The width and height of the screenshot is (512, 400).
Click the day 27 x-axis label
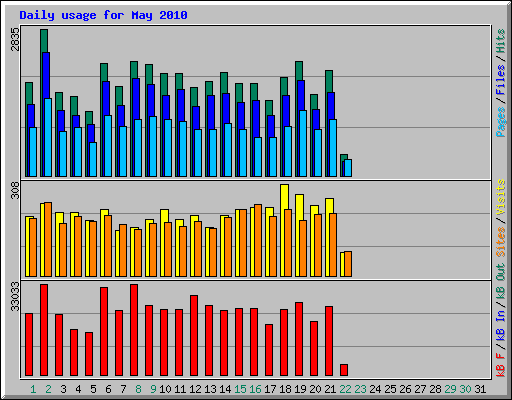(420, 389)
